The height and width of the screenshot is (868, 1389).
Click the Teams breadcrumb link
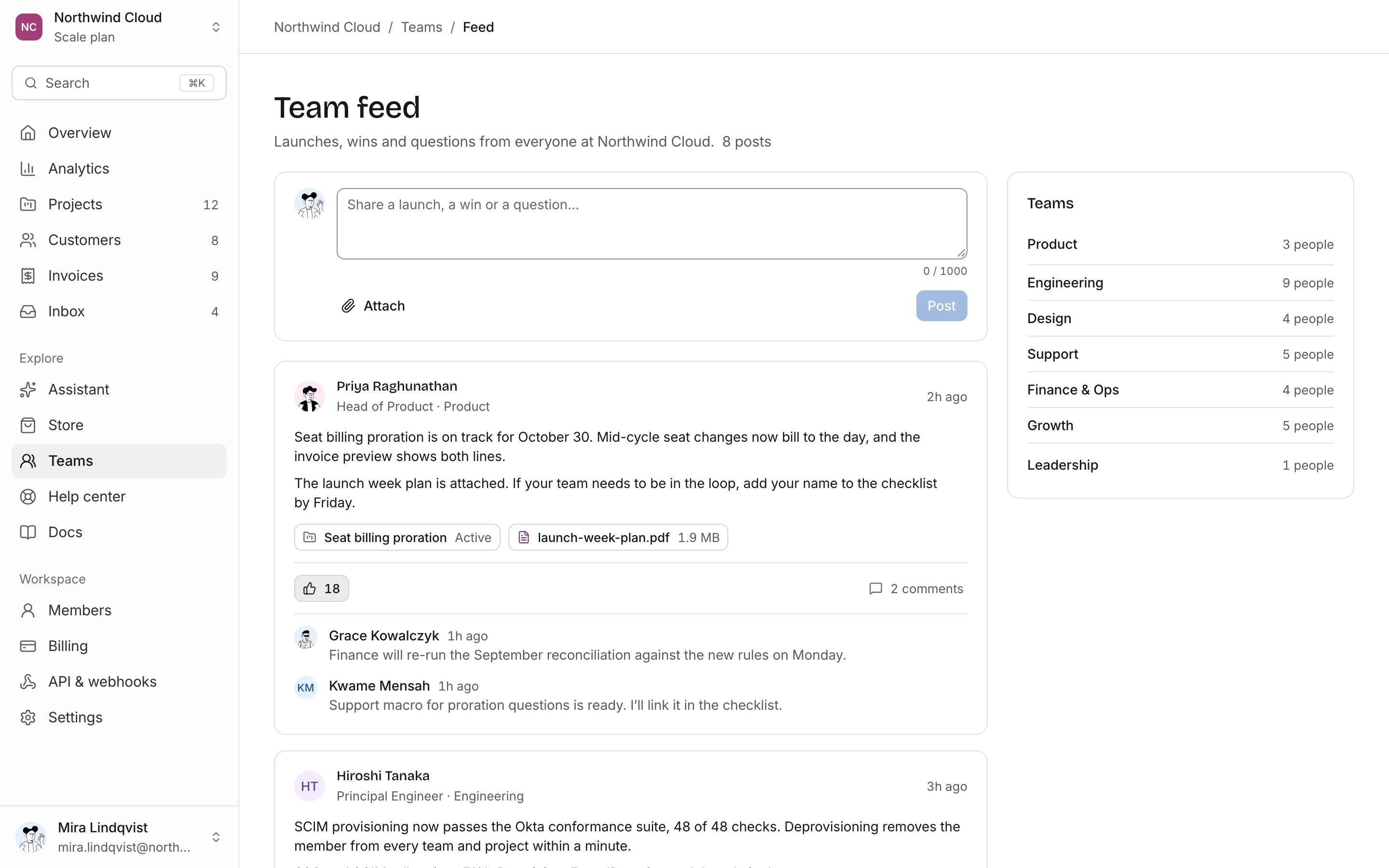(422, 27)
